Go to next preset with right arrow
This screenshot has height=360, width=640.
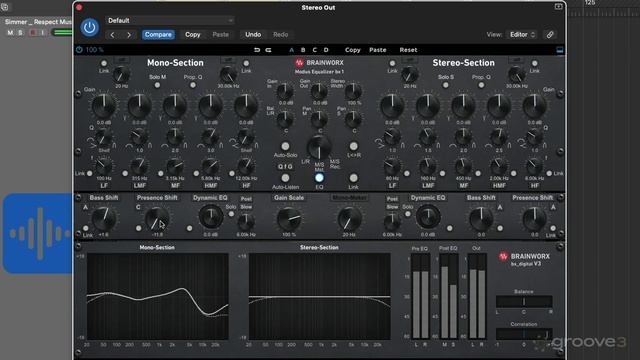(x=129, y=35)
